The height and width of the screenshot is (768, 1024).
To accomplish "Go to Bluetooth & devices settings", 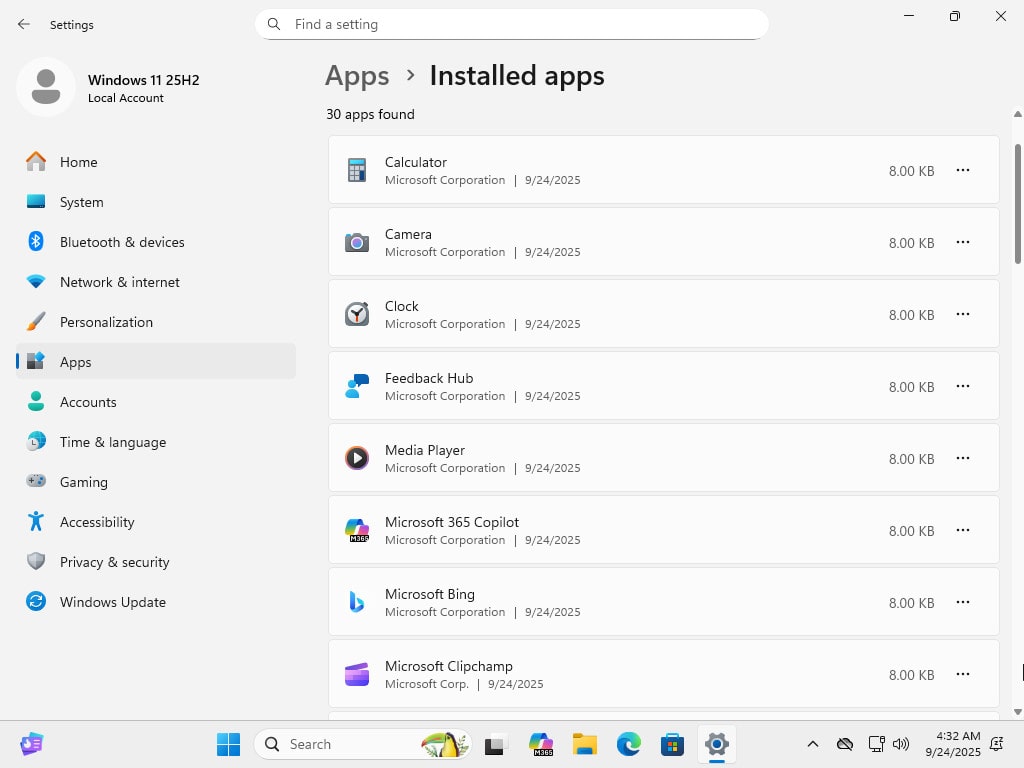I will point(122,242).
